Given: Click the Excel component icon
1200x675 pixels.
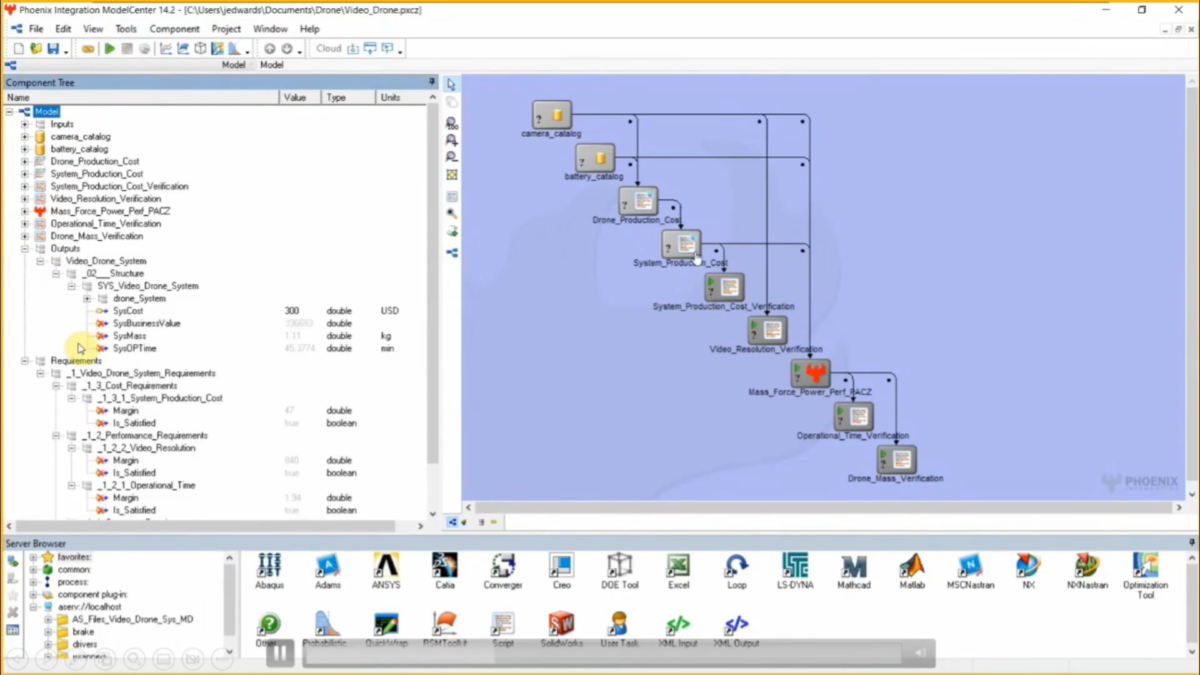Looking at the screenshot, I should pyautogui.click(x=678, y=572).
